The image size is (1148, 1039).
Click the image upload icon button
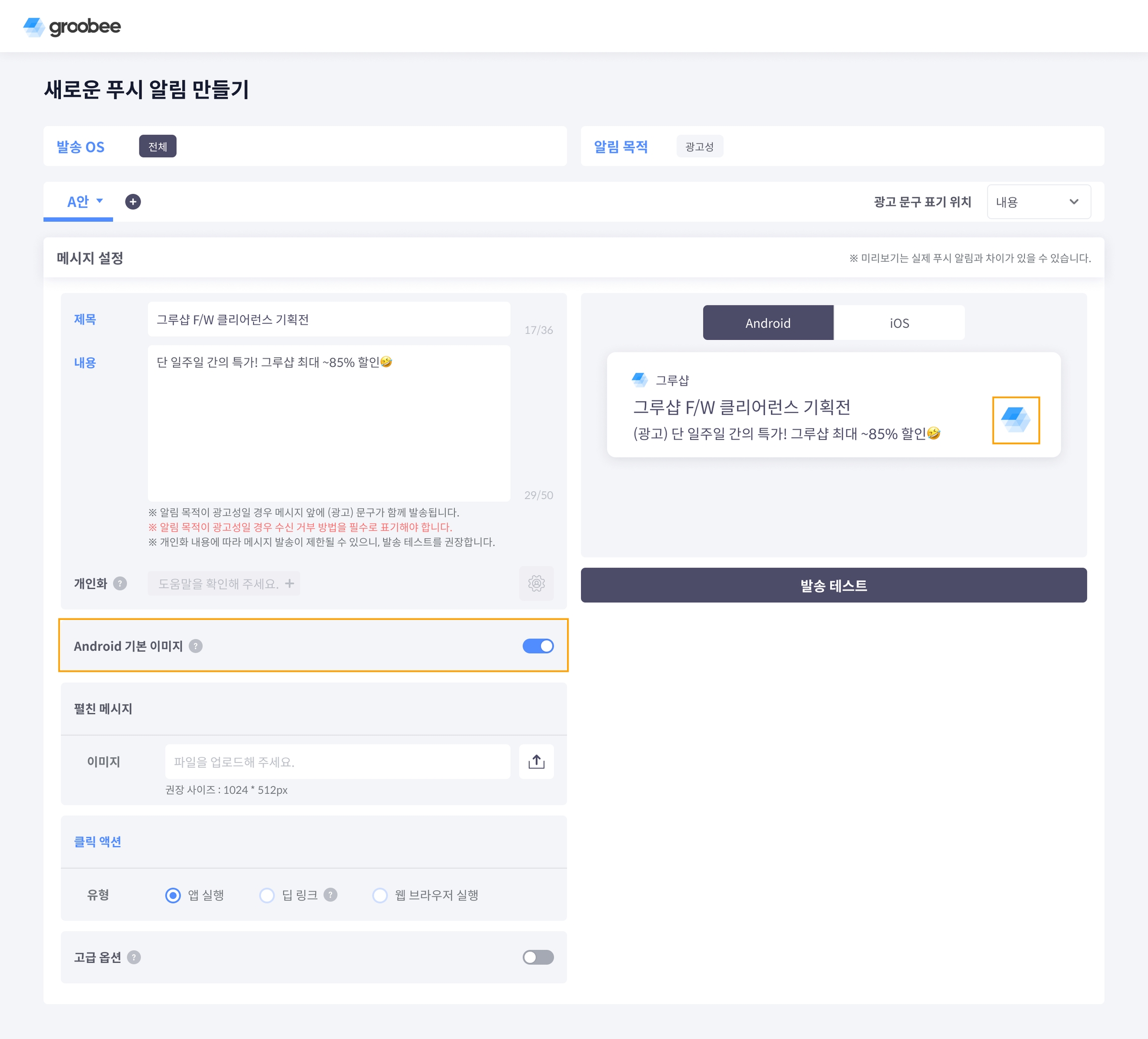pos(536,761)
